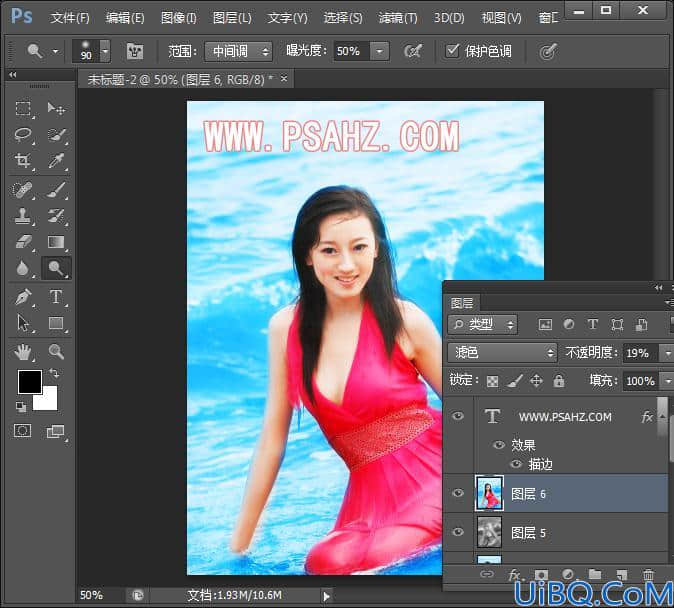Image resolution: width=674 pixels, height=608 pixels.
Task: Select the Blur tool
Action: click(23, 268)
